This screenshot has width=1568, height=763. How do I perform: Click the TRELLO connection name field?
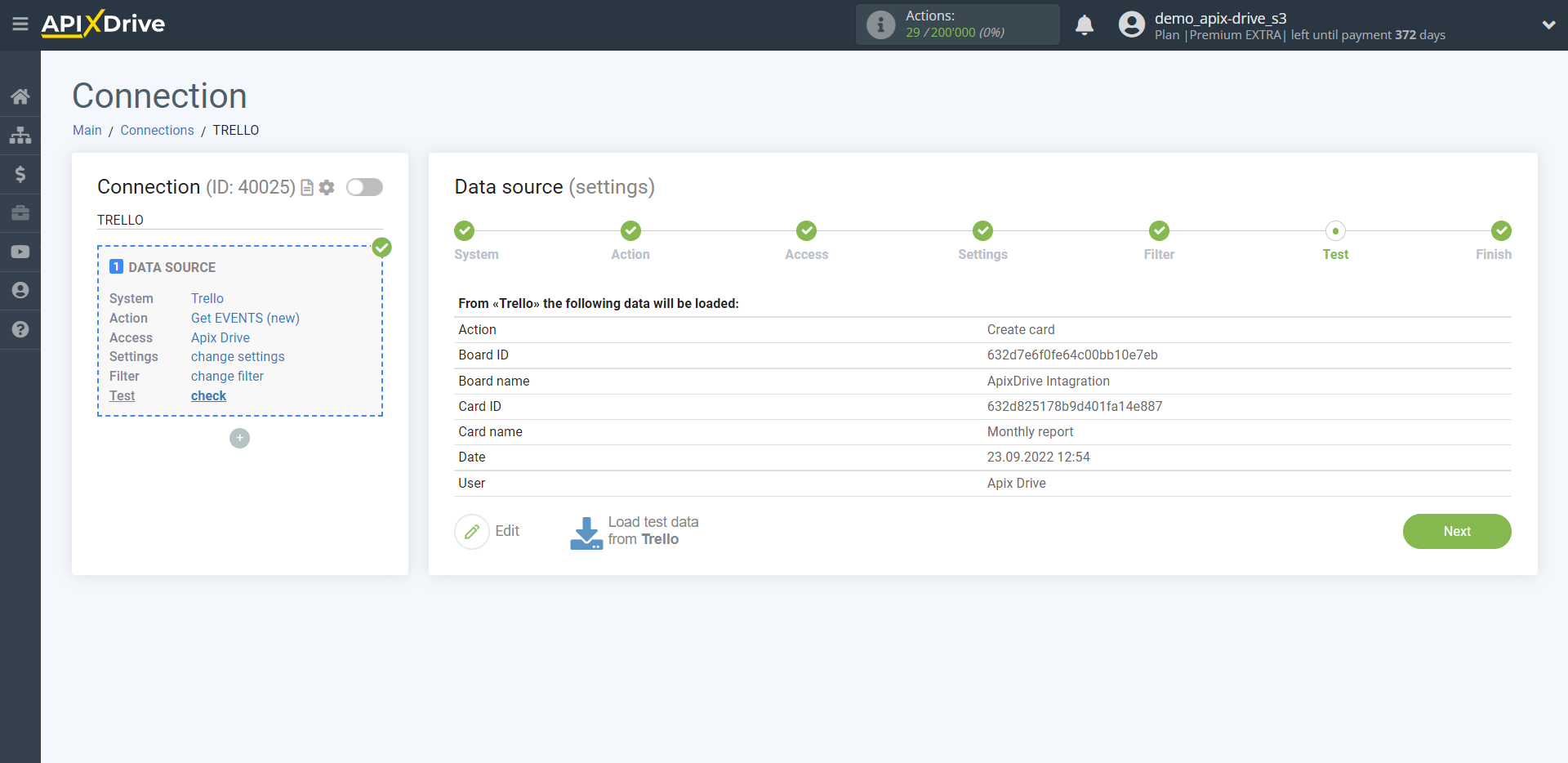tap(240, 220)
